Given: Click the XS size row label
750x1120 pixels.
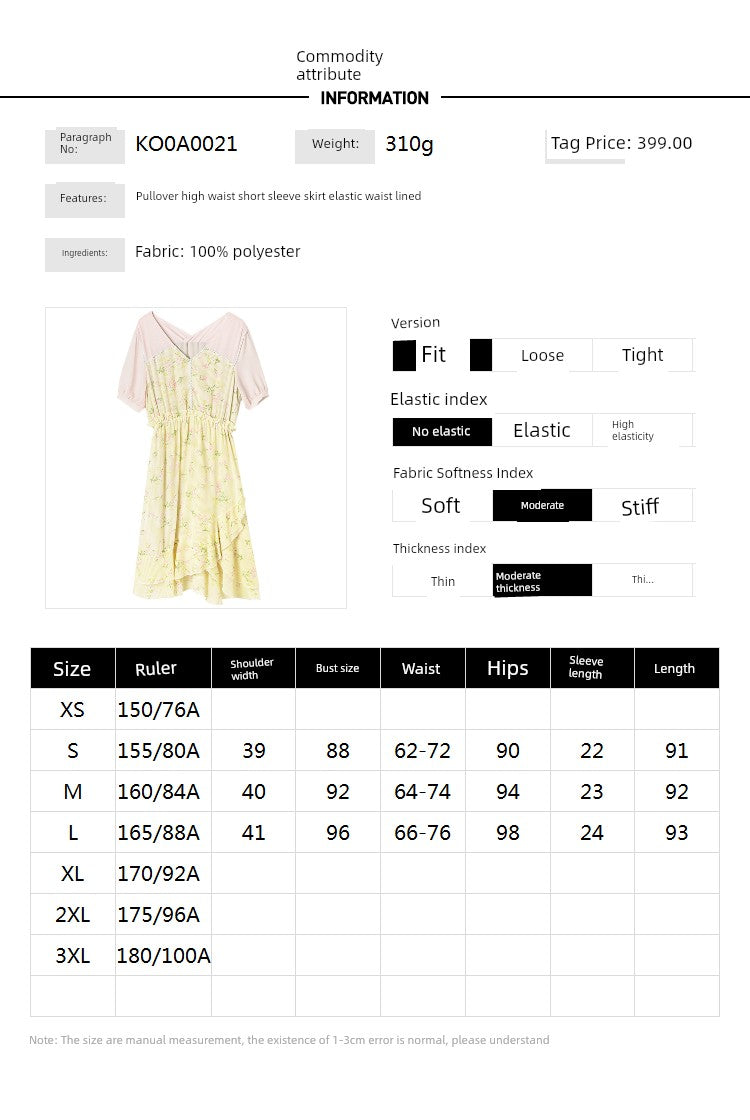Looking at the screenshot, I should point(72,709).
